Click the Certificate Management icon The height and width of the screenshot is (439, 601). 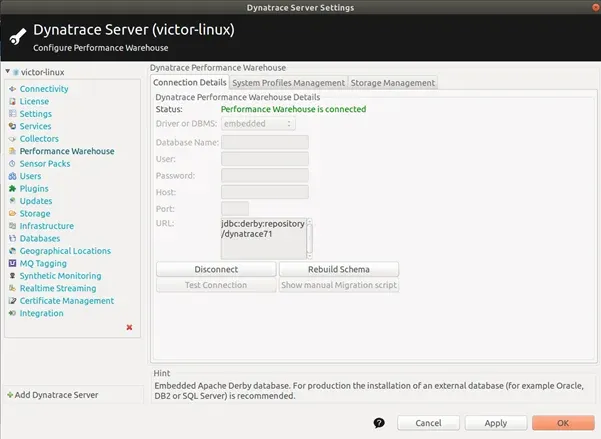(13, 301)
